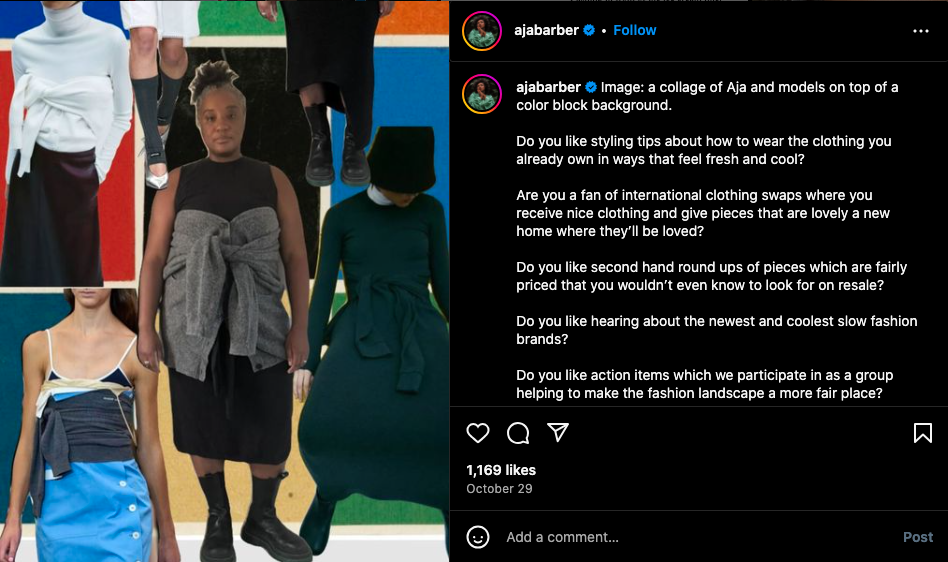948x562 pixels.
Task: Click the Post comment button
Action: pos(918,537)
